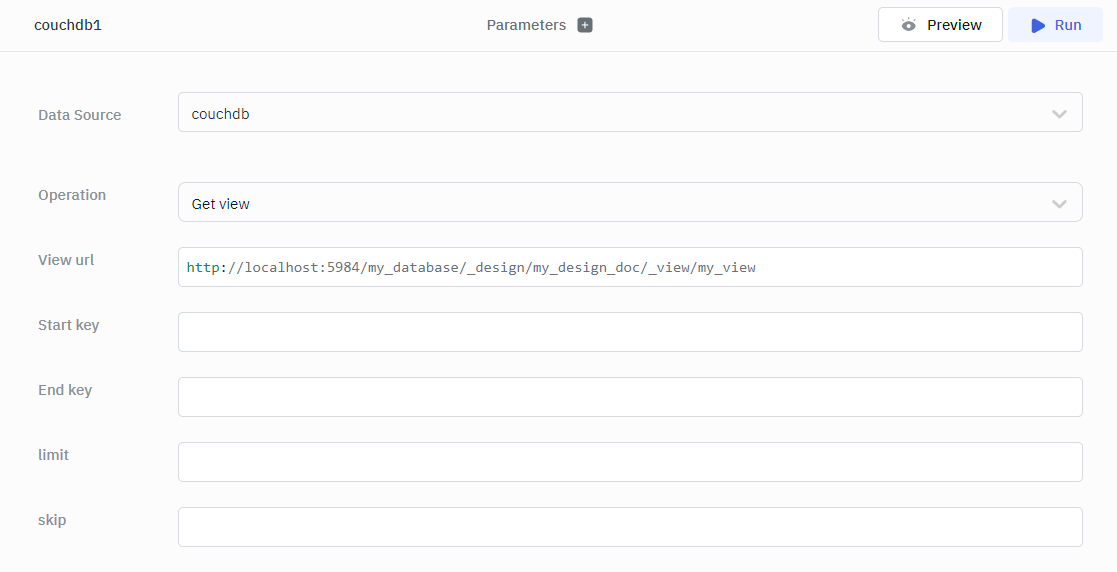Click the couchdb1 query name
Image resolution: width=1117 pixels, height=572 pixels.
(68, 25)
